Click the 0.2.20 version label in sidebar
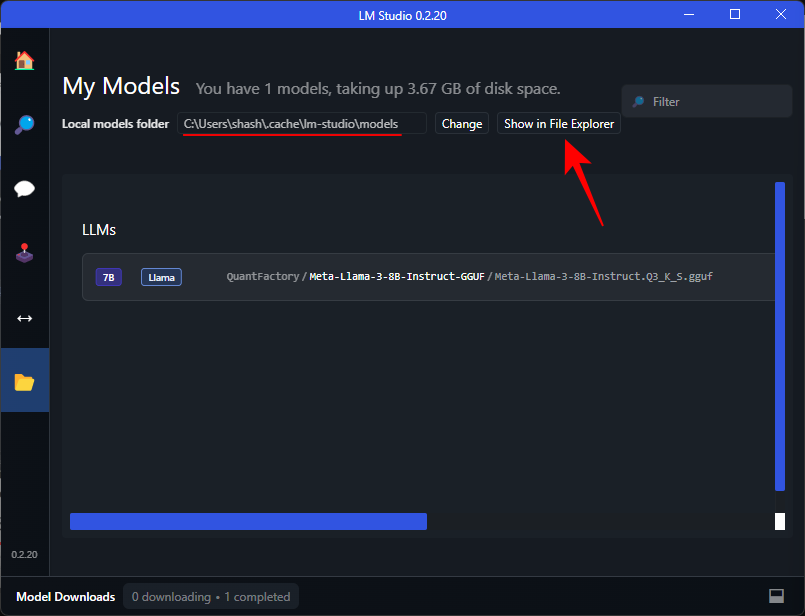The image size is (805, 616). (x=24, y=554)
